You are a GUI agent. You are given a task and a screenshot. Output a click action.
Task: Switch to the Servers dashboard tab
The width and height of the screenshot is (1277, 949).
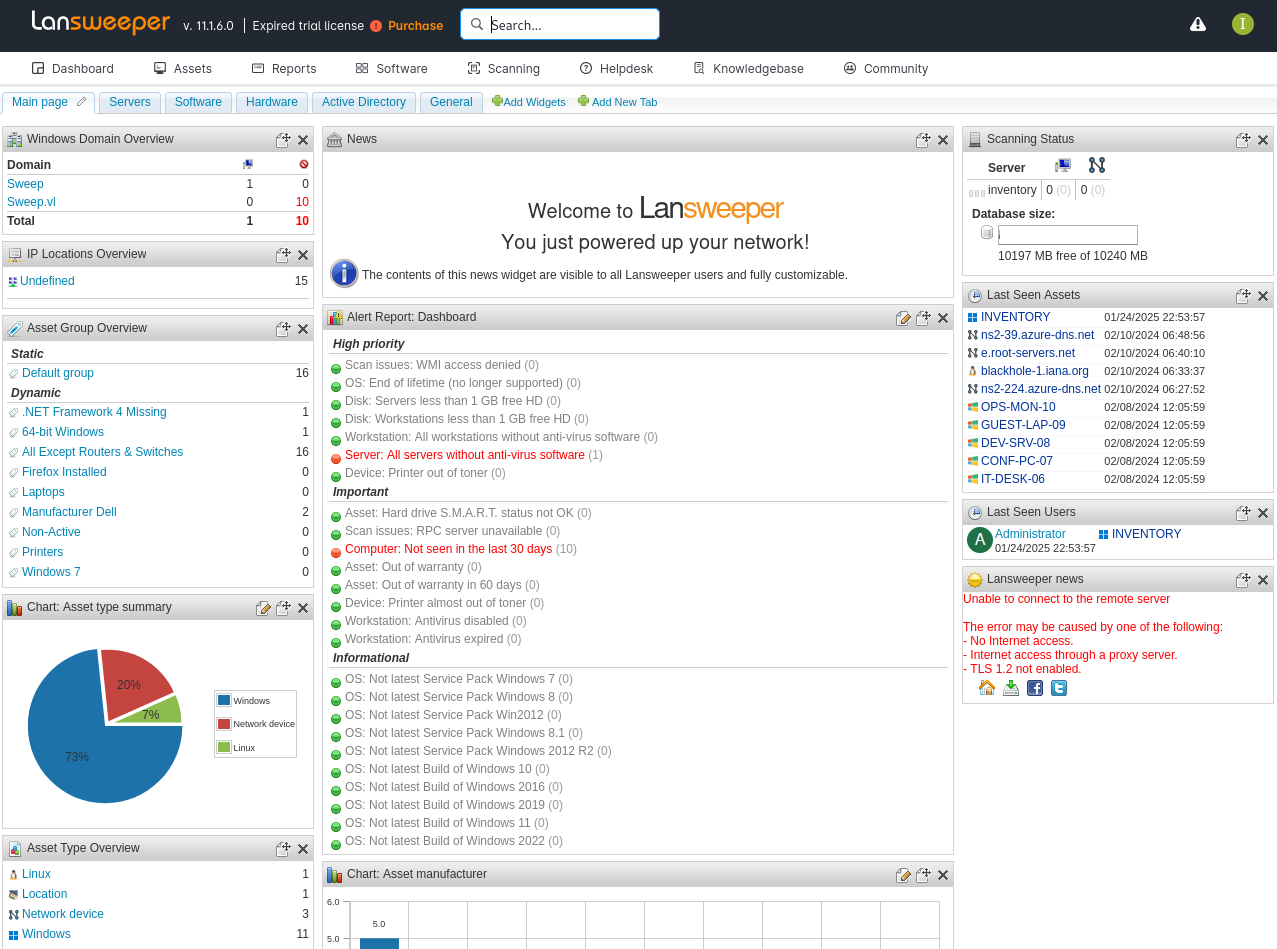point(130,103)
